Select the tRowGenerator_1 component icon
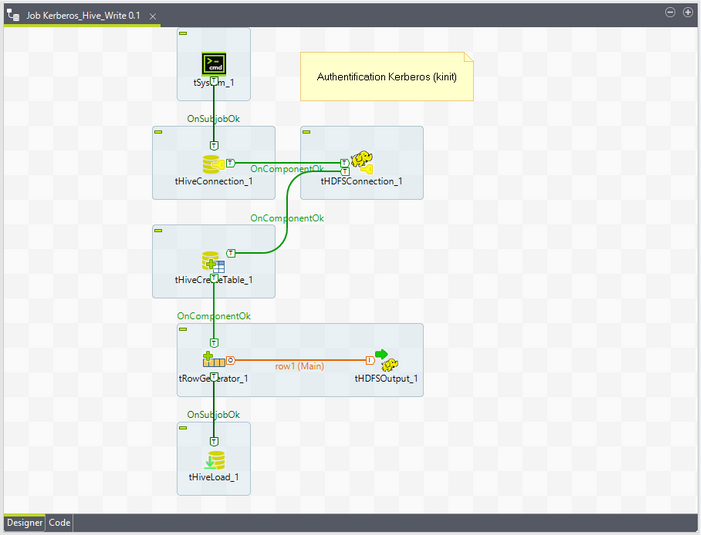This screenshot has width=701, height=535. coord(214,359)
